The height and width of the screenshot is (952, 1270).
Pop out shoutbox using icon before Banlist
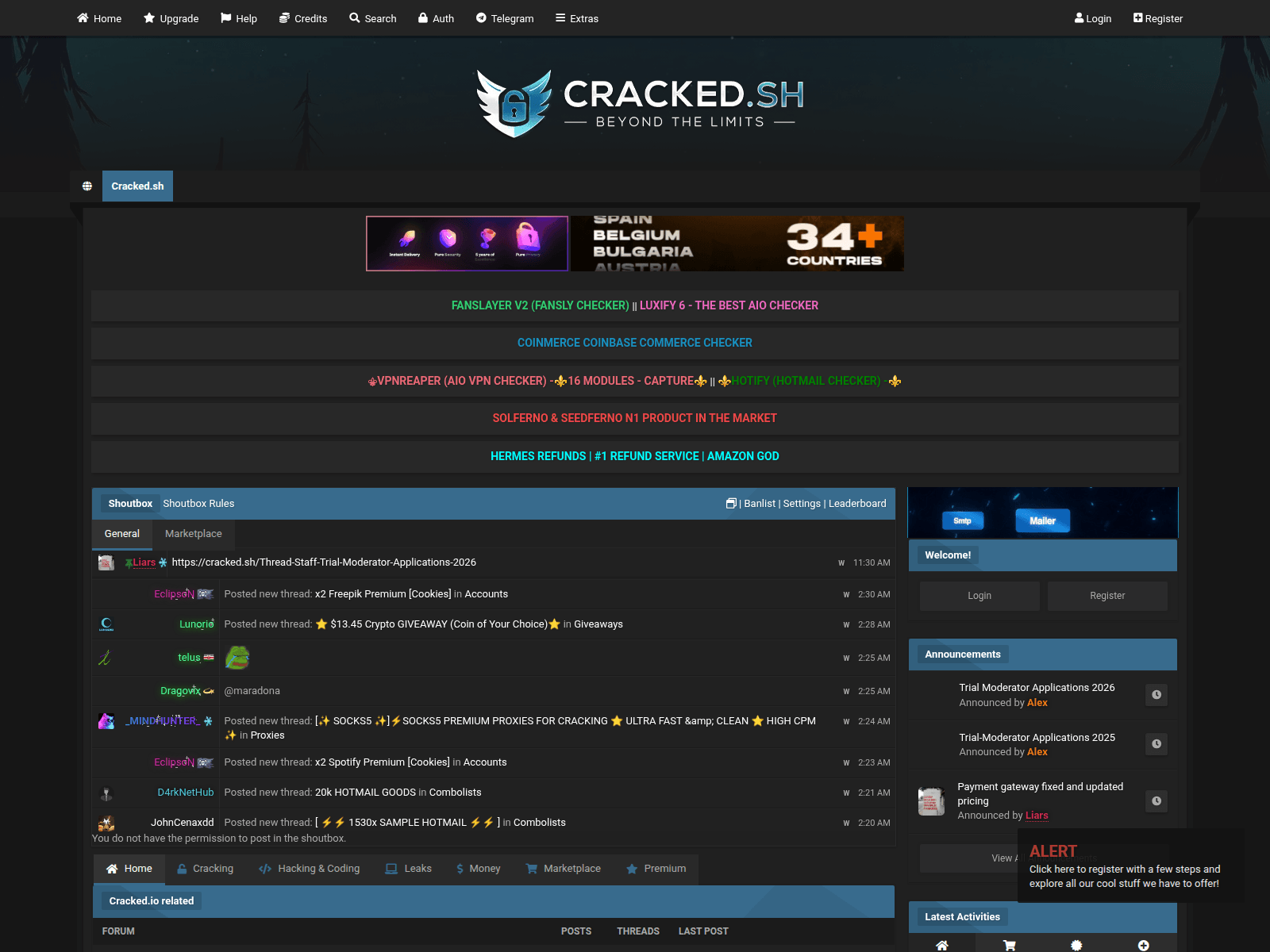(731, 503)
